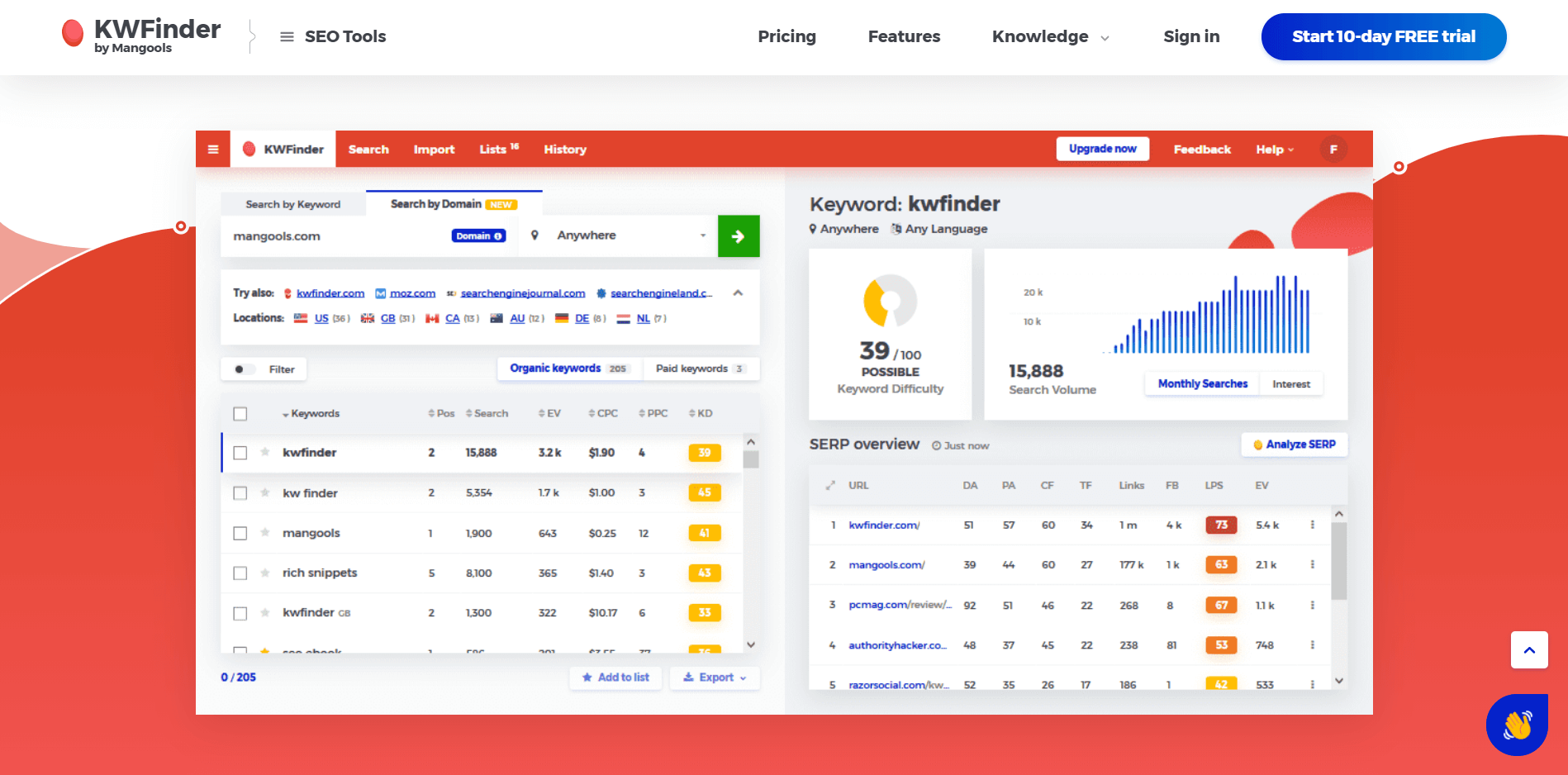The width and height of the screenshot is (1568, 775).
Task: Sort by the KD column header
Action: pyautogui.click(x=701, y=413)
